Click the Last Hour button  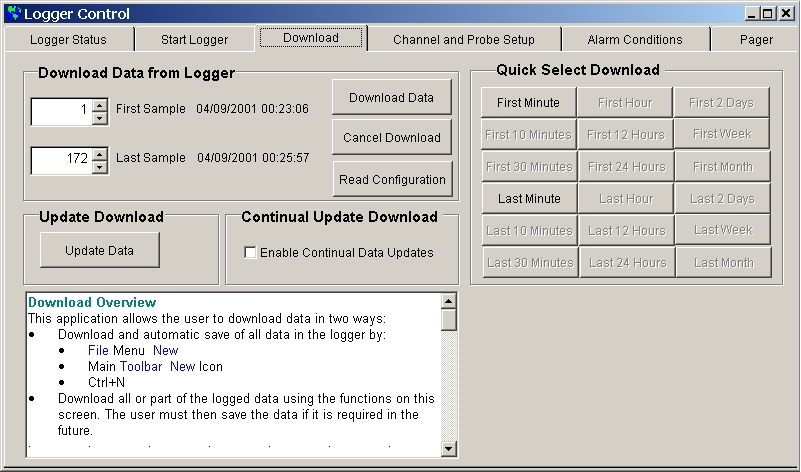click(626, 199)
